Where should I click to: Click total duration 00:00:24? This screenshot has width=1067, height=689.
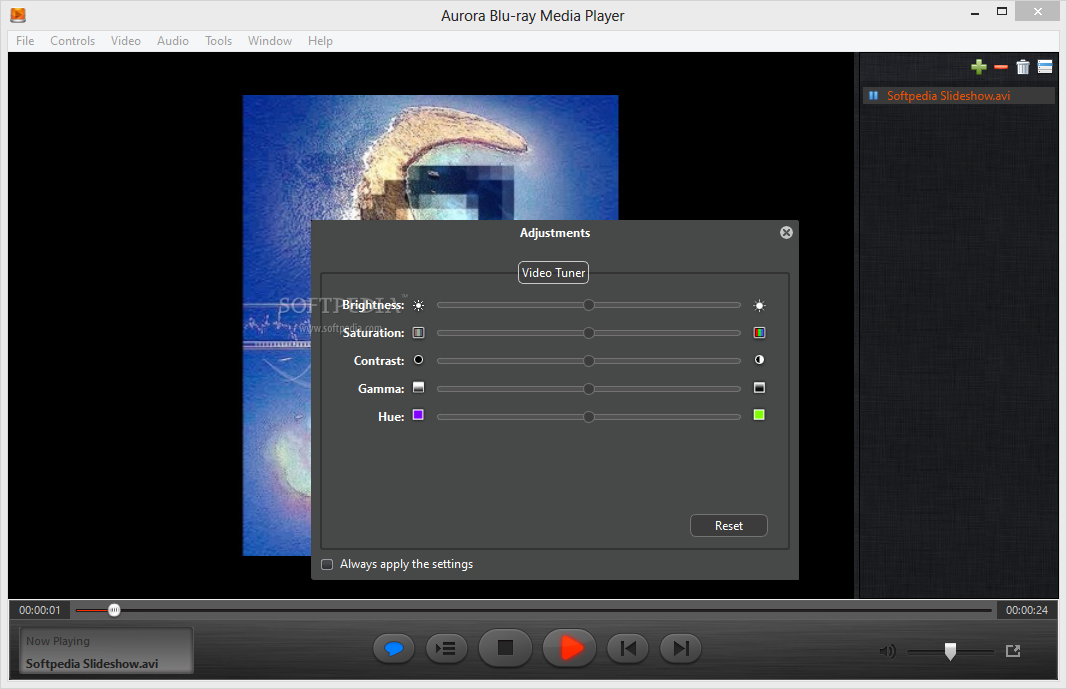coord(1027,610)
